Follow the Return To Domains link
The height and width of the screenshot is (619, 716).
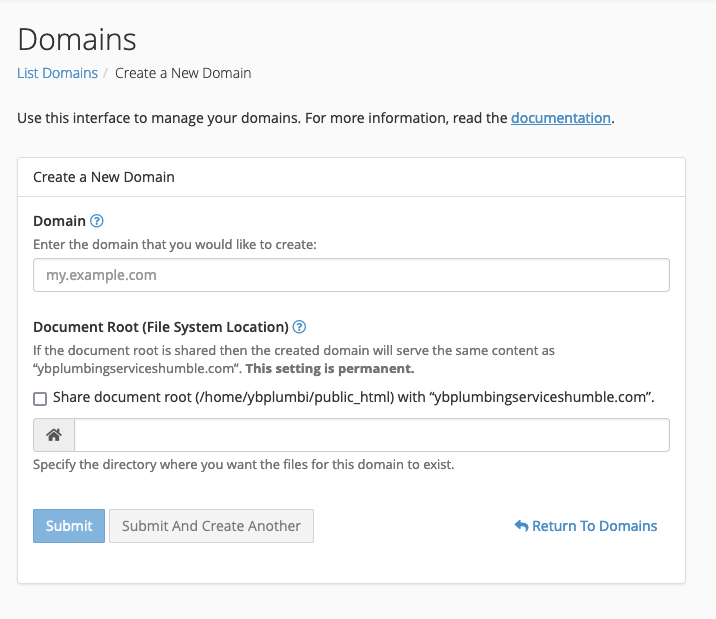click(594, 526)
